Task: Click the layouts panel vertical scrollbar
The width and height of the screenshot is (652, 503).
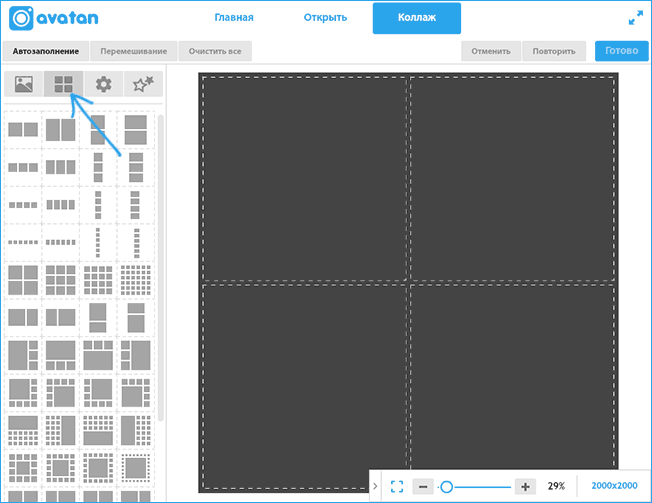Action: [x=160, y=268]
